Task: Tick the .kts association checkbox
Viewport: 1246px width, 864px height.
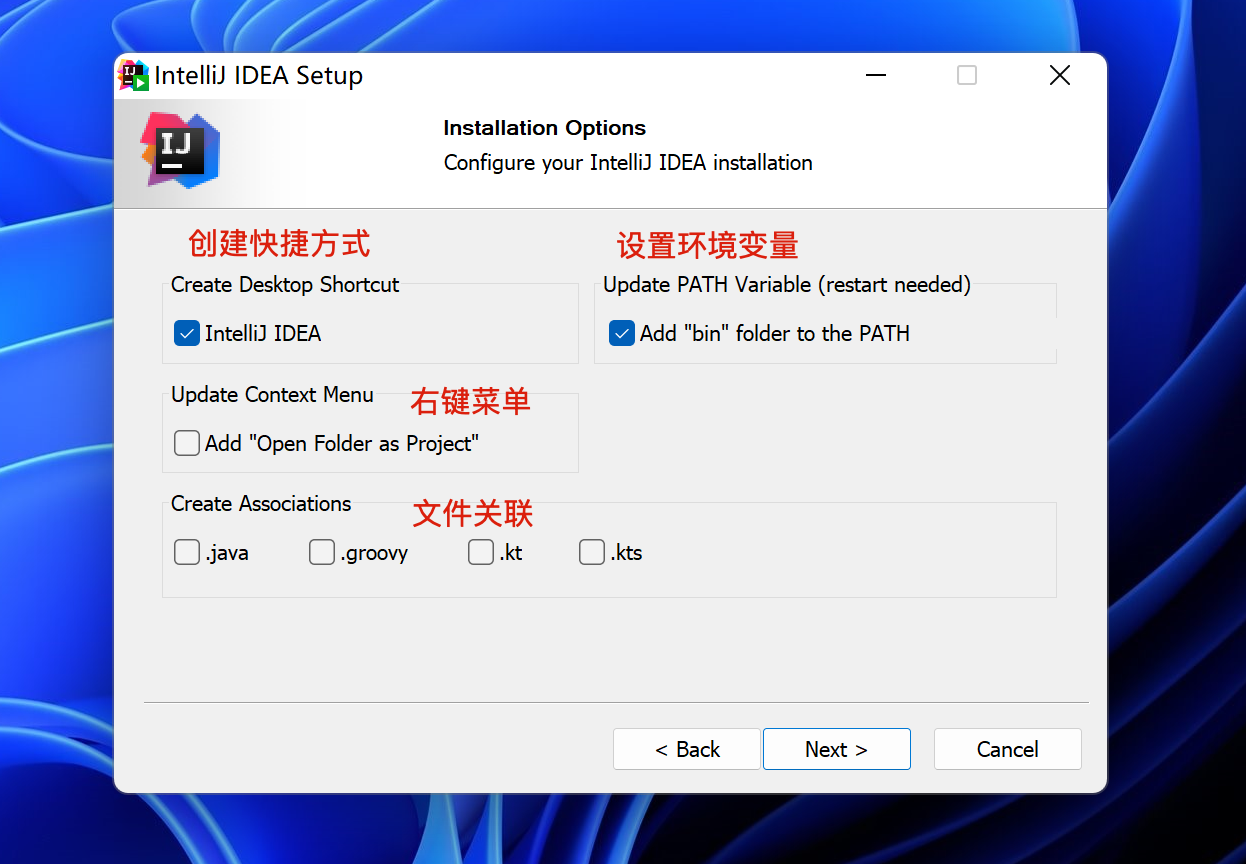Action: tap(592, 552)
